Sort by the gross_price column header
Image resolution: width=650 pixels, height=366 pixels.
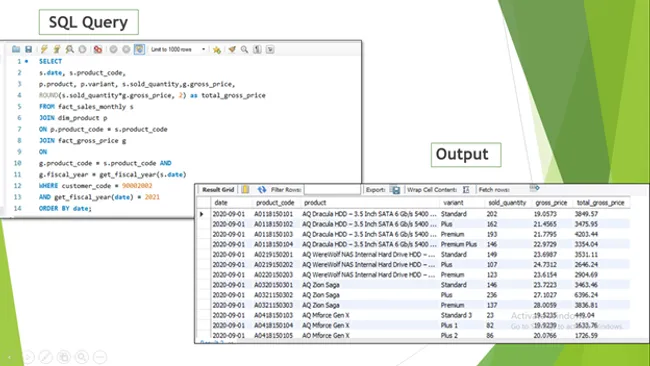point(551,203)
